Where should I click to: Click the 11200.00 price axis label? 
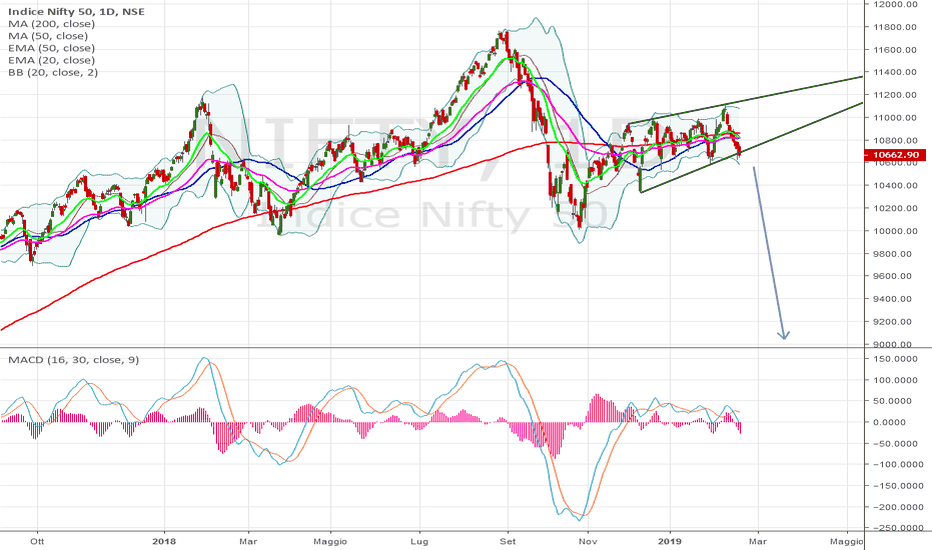(895, 95)
